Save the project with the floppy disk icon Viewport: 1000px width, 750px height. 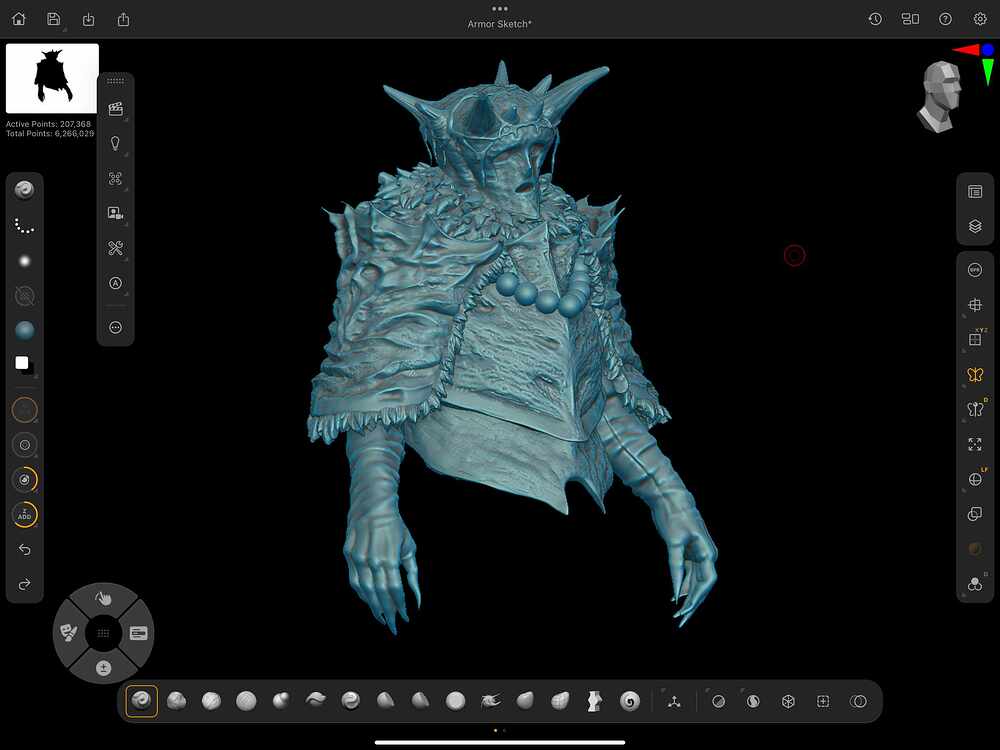[54, 19]
